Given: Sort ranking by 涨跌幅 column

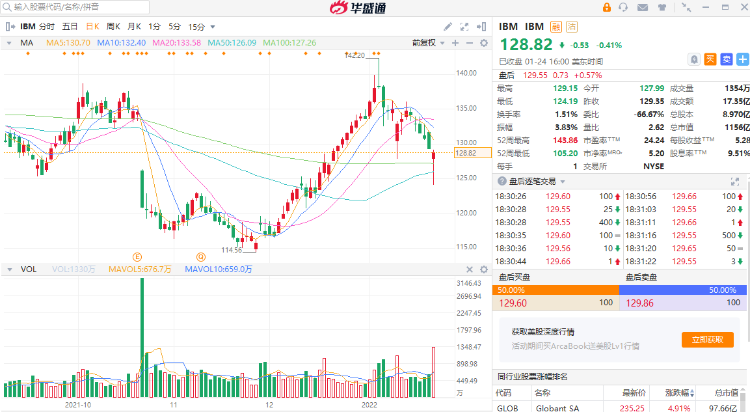Looking at the screenshot, I should tap(679, 393).
